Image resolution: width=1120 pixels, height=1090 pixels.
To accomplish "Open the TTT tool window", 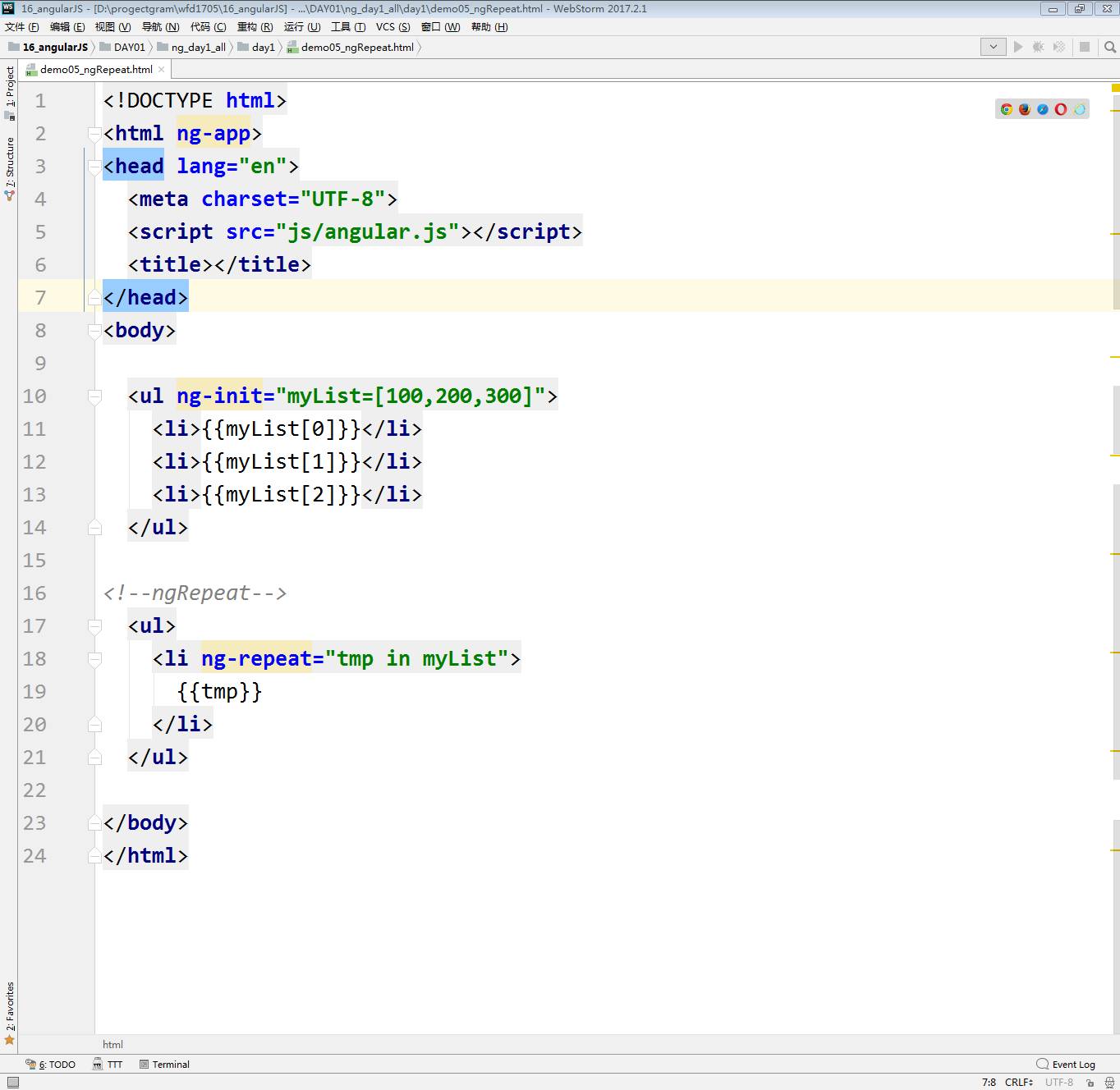I will coord(108,1065).
